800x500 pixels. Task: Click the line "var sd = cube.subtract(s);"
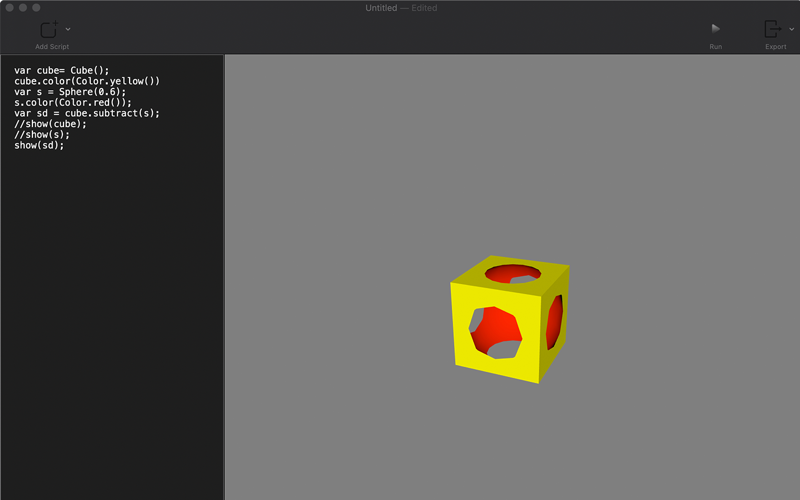(x=87, y=113)
